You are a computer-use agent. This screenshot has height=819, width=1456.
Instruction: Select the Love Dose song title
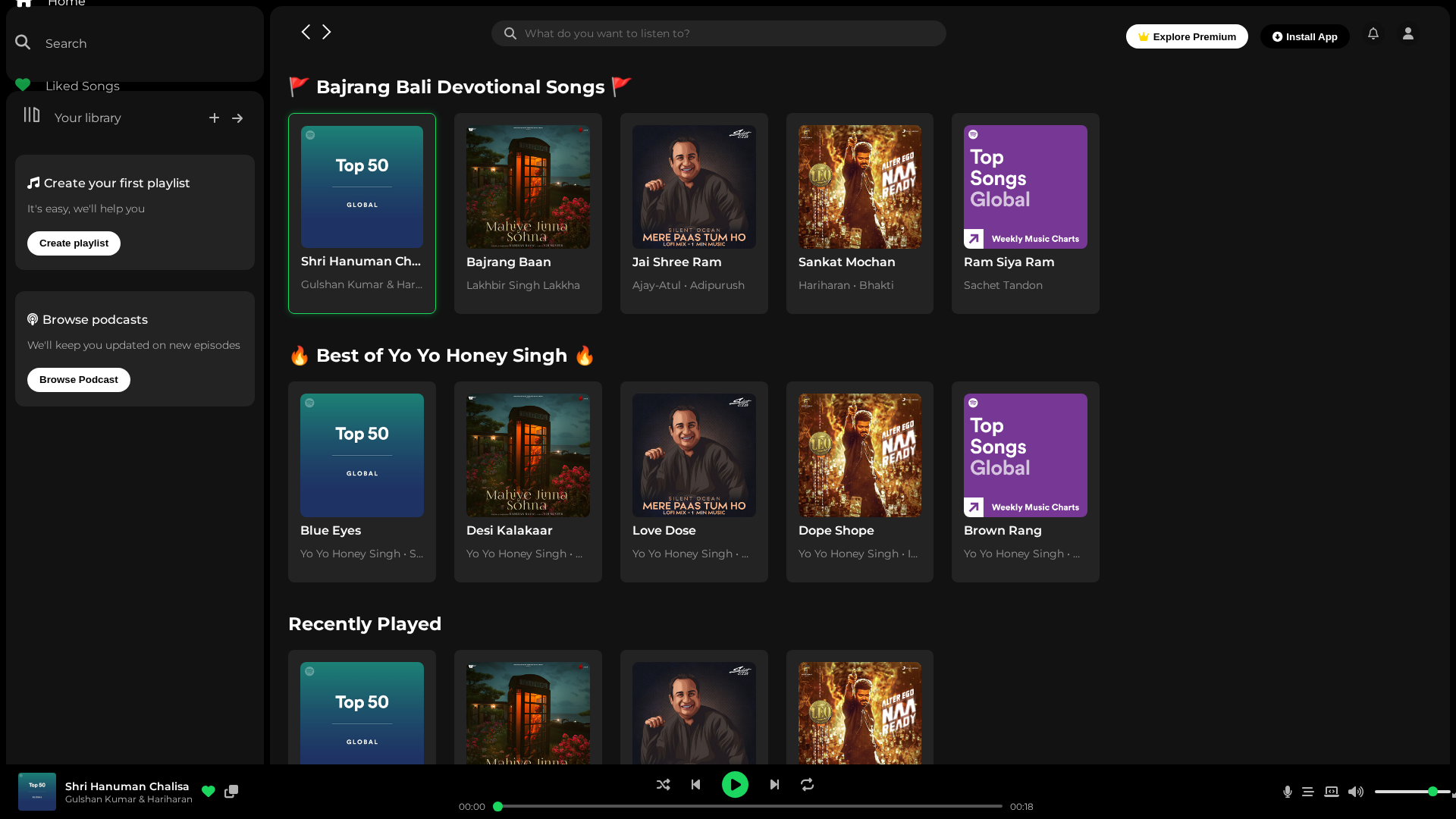(664, 530)
